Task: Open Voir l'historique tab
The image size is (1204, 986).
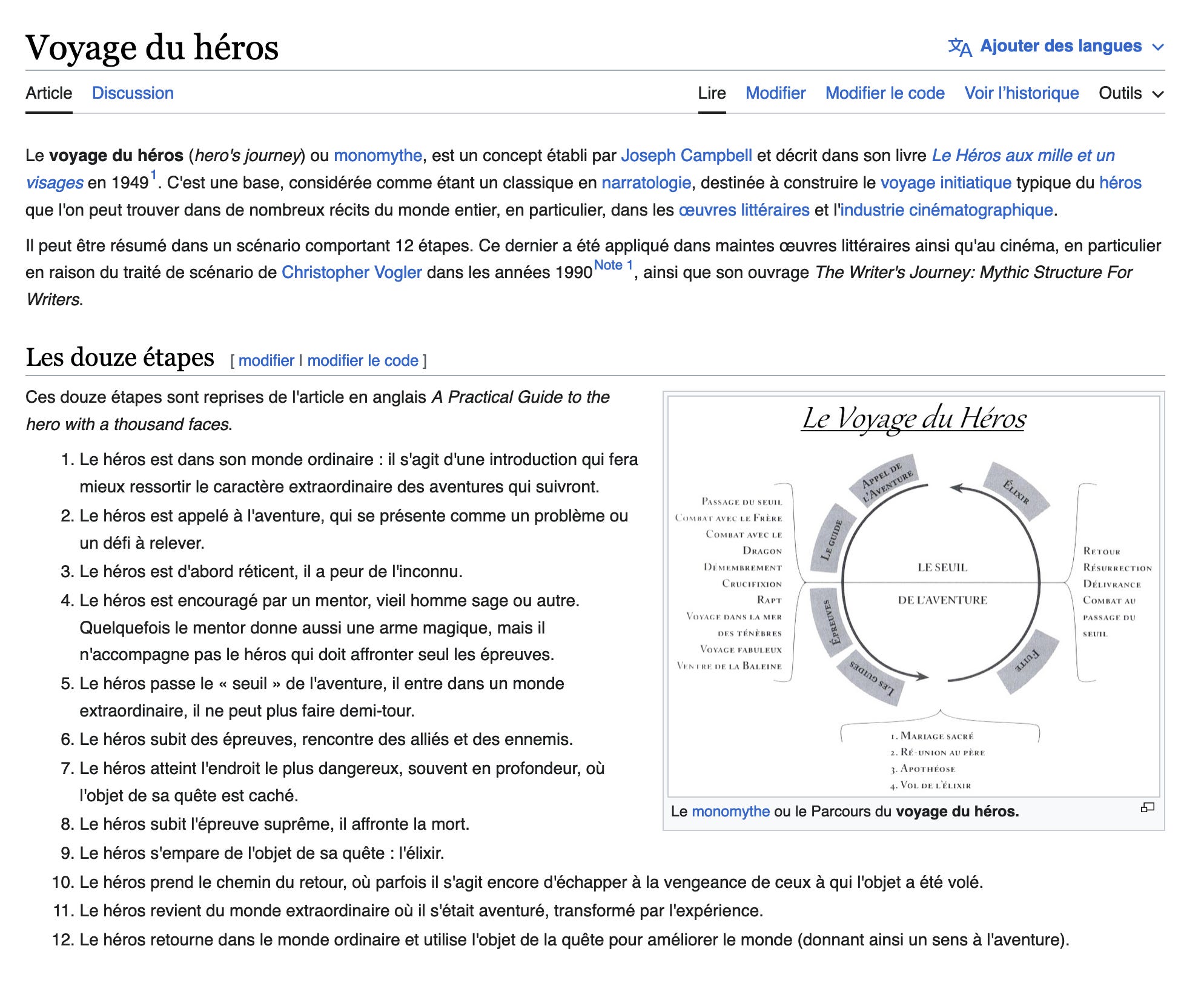Action: coord(1022,93)
